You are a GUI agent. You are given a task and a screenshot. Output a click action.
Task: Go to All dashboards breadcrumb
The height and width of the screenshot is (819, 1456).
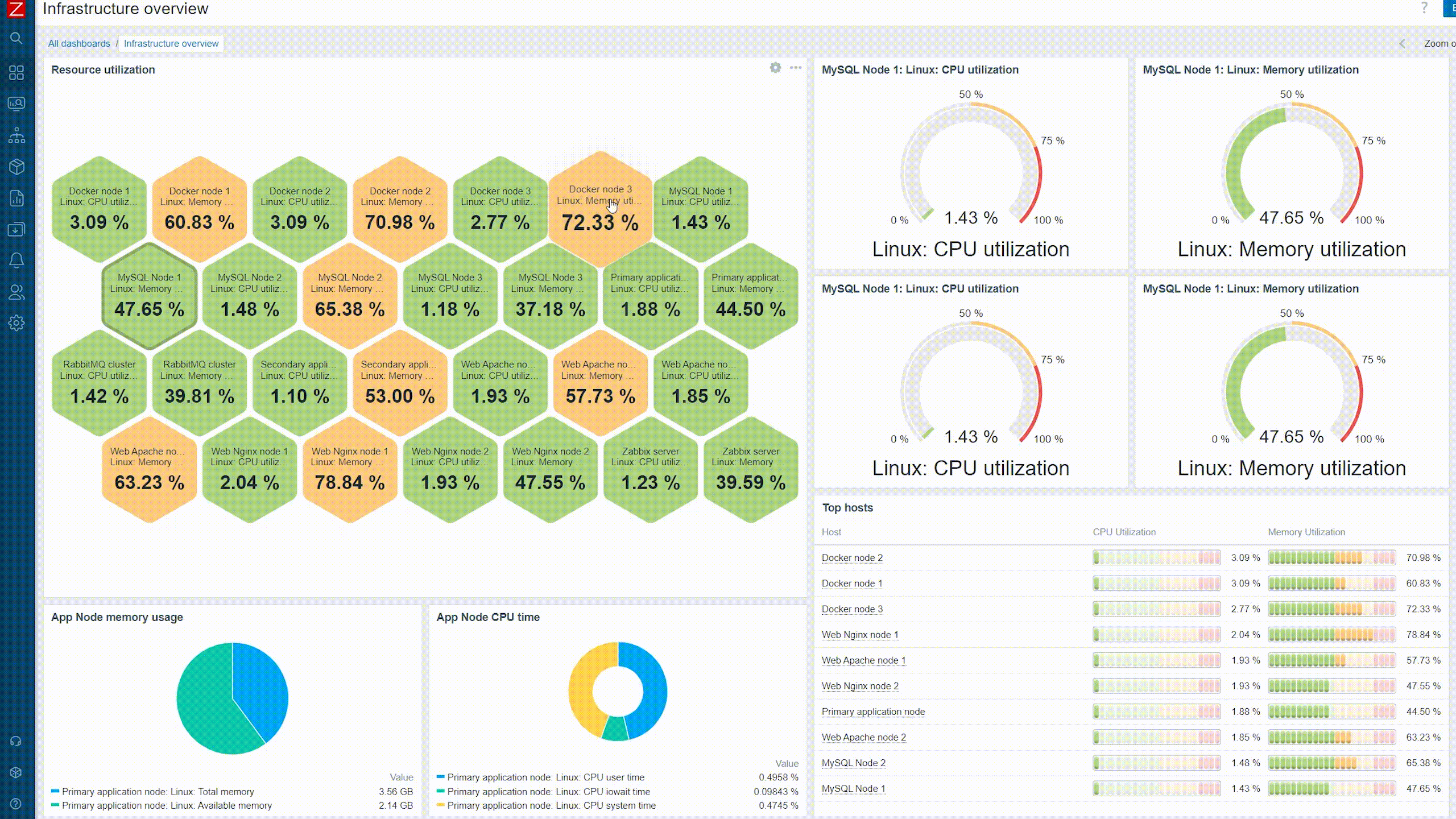click(x=79, y=43)
